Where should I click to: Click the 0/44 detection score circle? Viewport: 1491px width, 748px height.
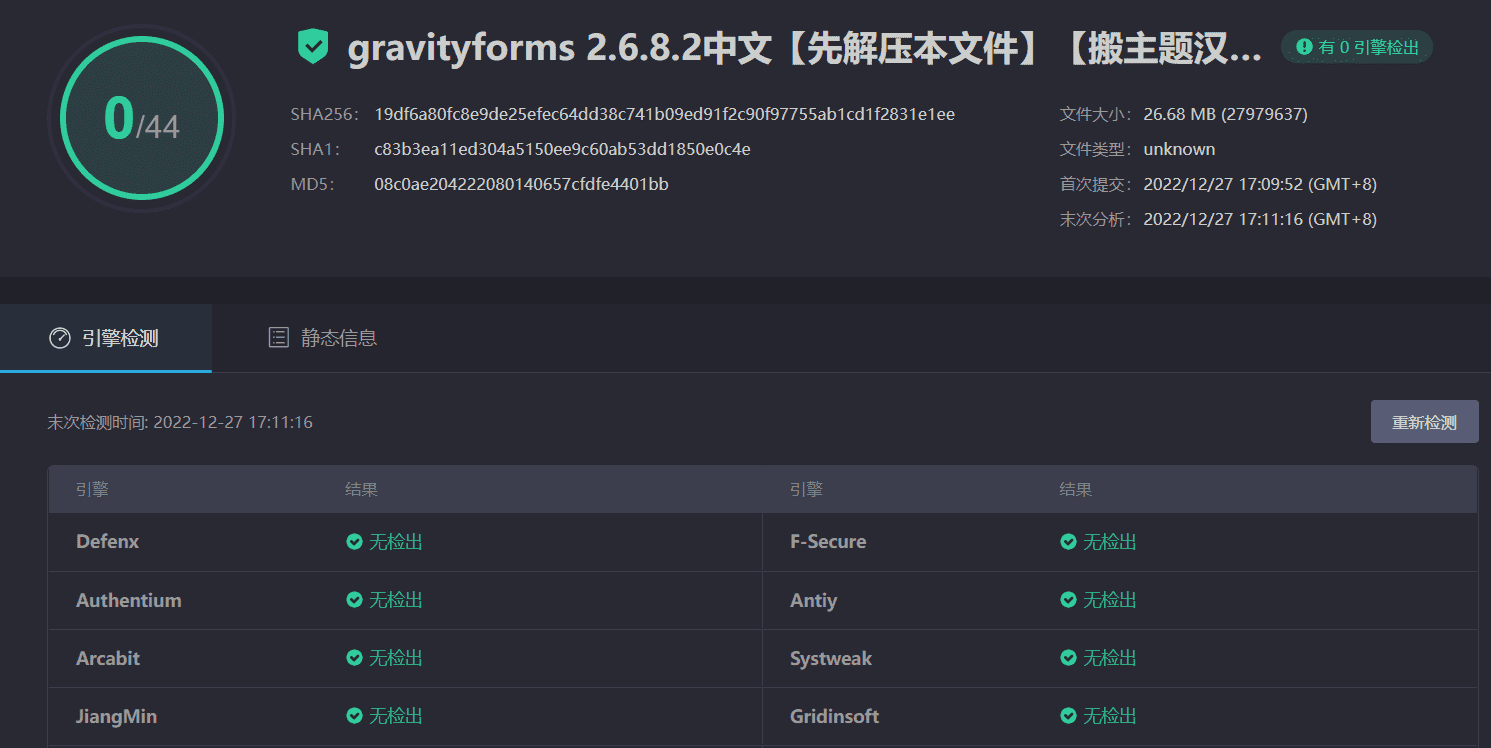pos(142,119)
